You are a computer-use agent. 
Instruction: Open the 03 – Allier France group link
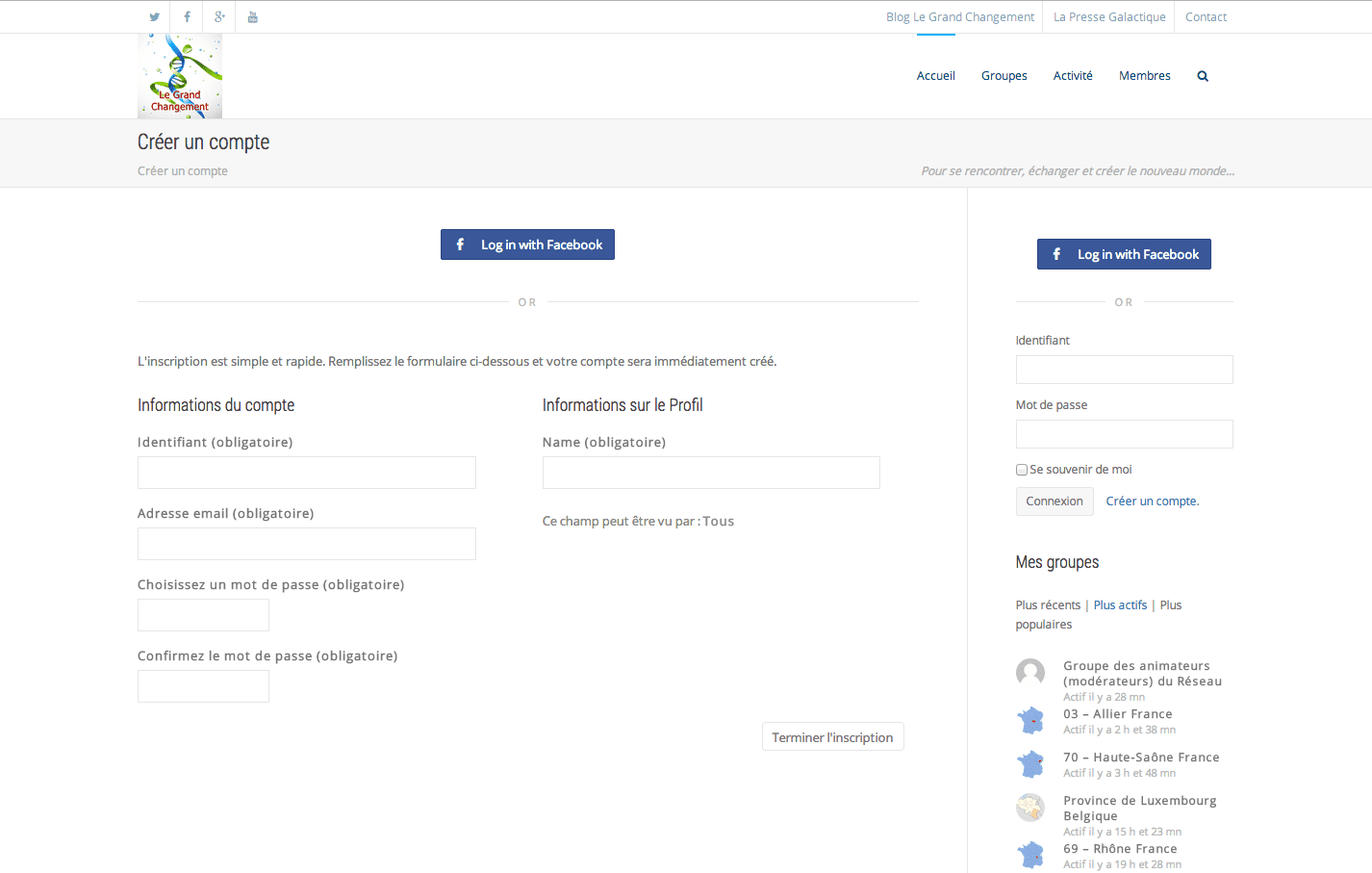[1118, 714]
